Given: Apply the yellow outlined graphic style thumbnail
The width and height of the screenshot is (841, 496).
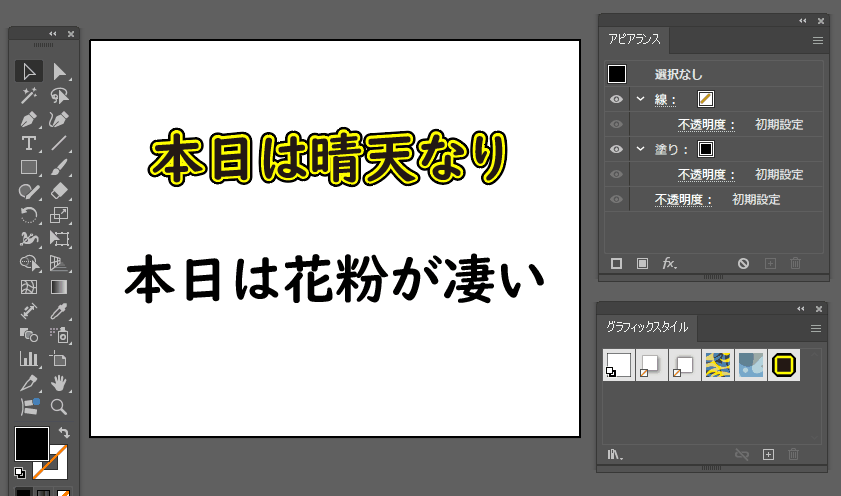Looking at the screenshot, I should tap(783, 366).
